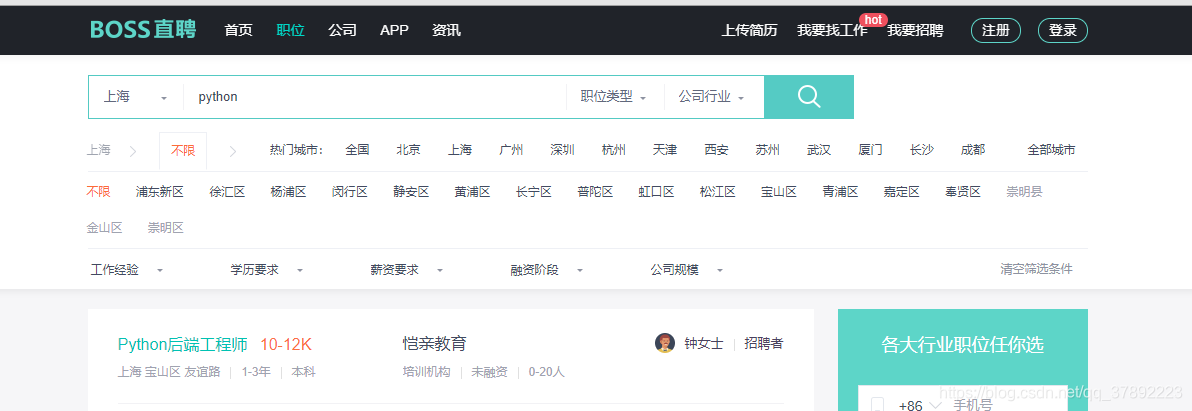Open the 公司 navigation tab
This screenshot has width=1192, height=411.
click(342, 30)
